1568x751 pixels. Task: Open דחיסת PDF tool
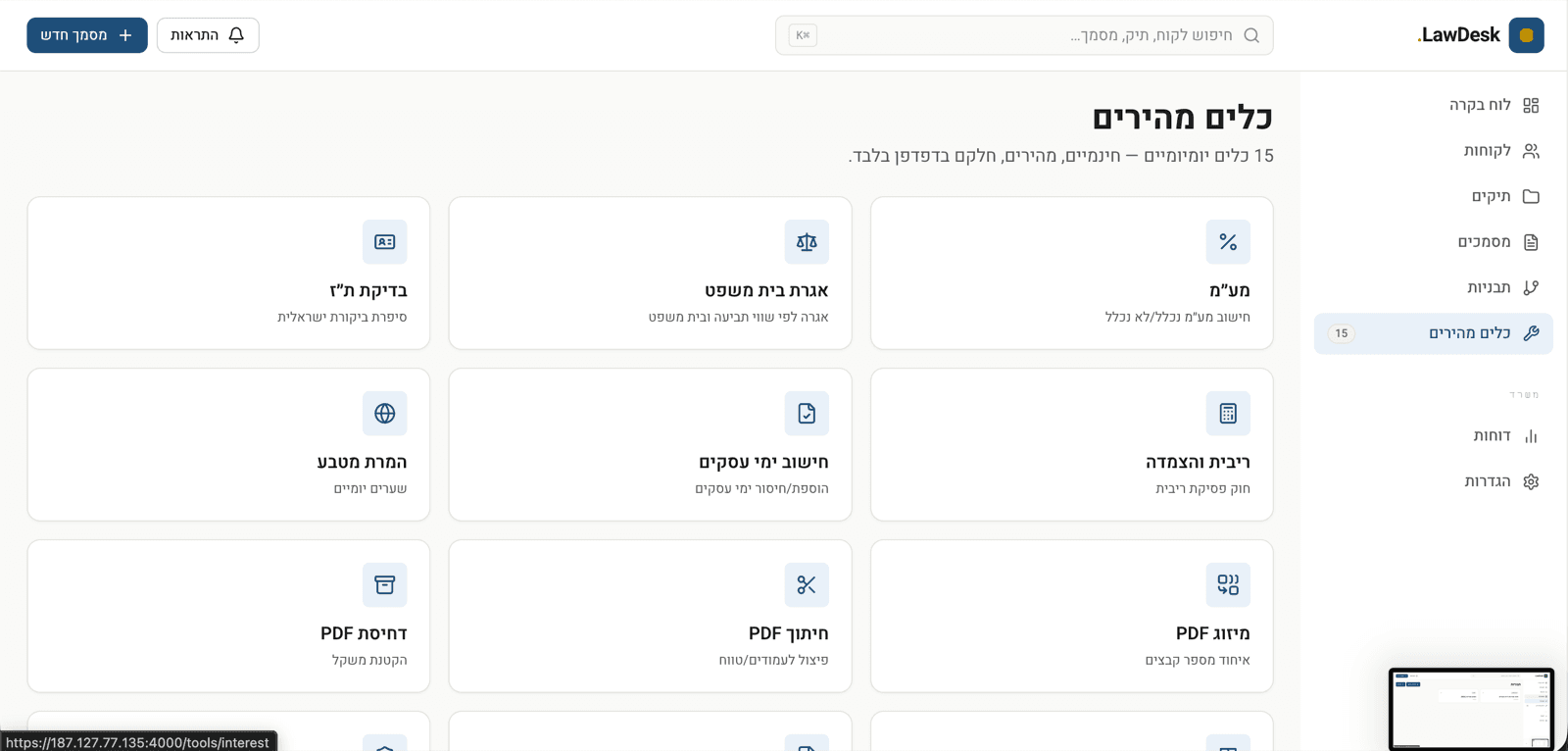[x=364, y=633]
